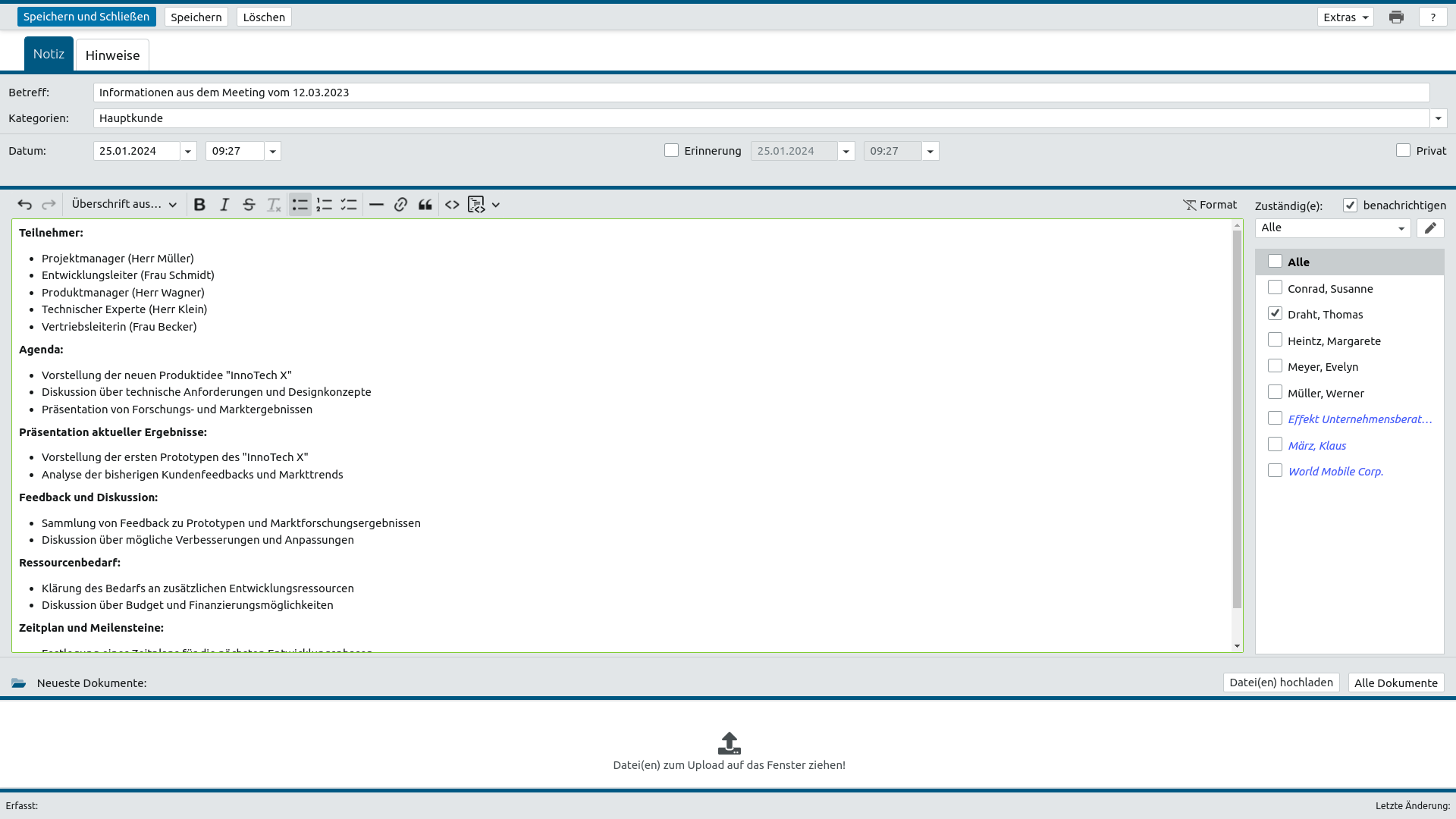Apply italic formatting

224,205
